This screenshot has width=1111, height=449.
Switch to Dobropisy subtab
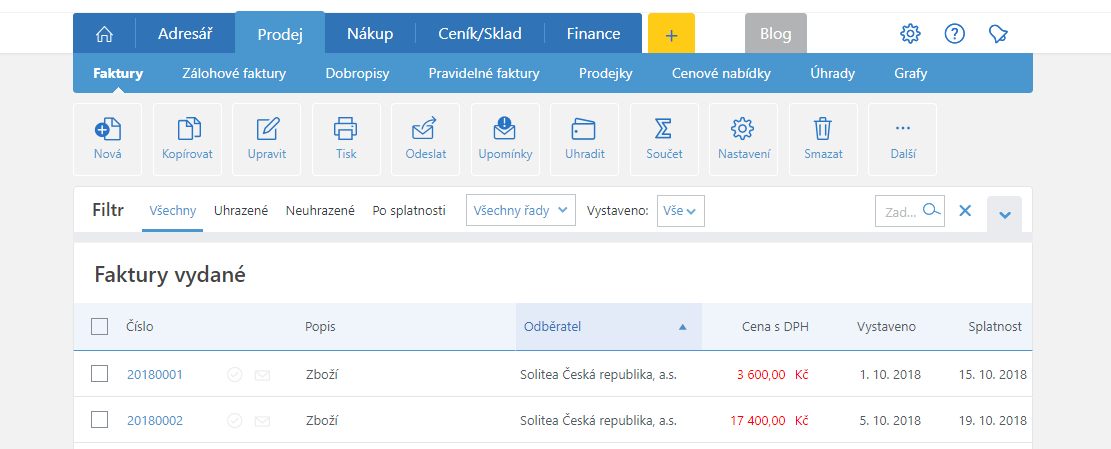(x=357, y=73)
